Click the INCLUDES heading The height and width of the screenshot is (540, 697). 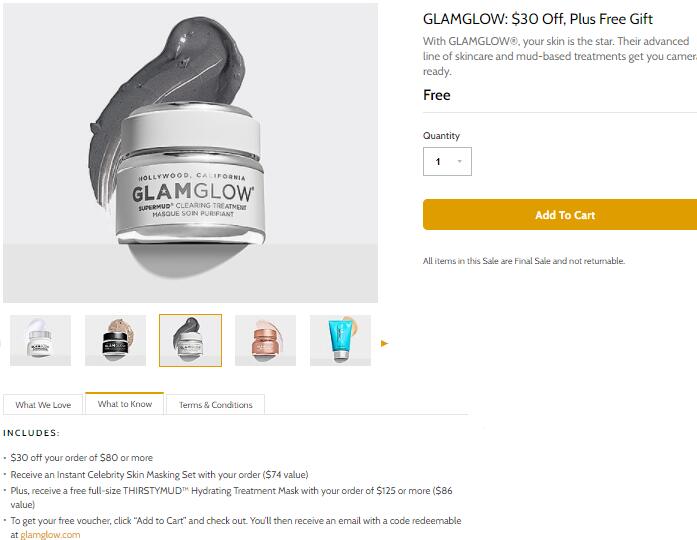31,433
